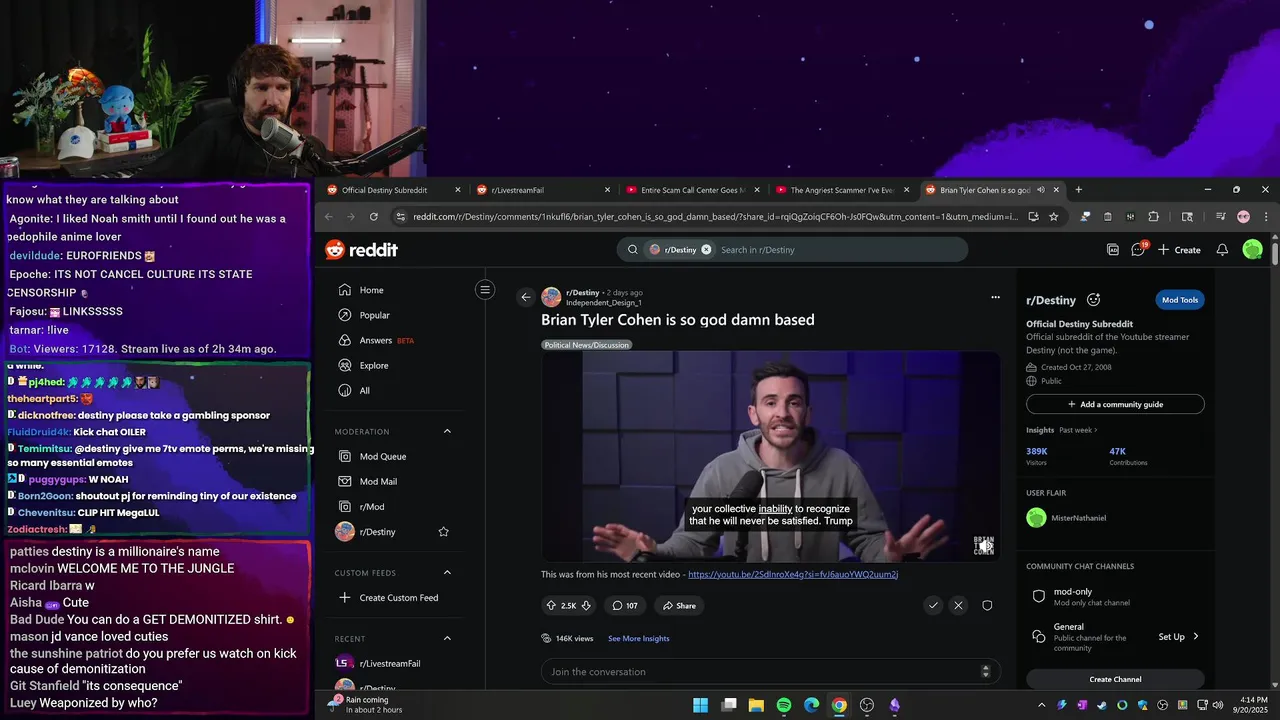Remove post with X mod button
The height and width of the screenshot is (720, 1280).
(x=958, y=605)
